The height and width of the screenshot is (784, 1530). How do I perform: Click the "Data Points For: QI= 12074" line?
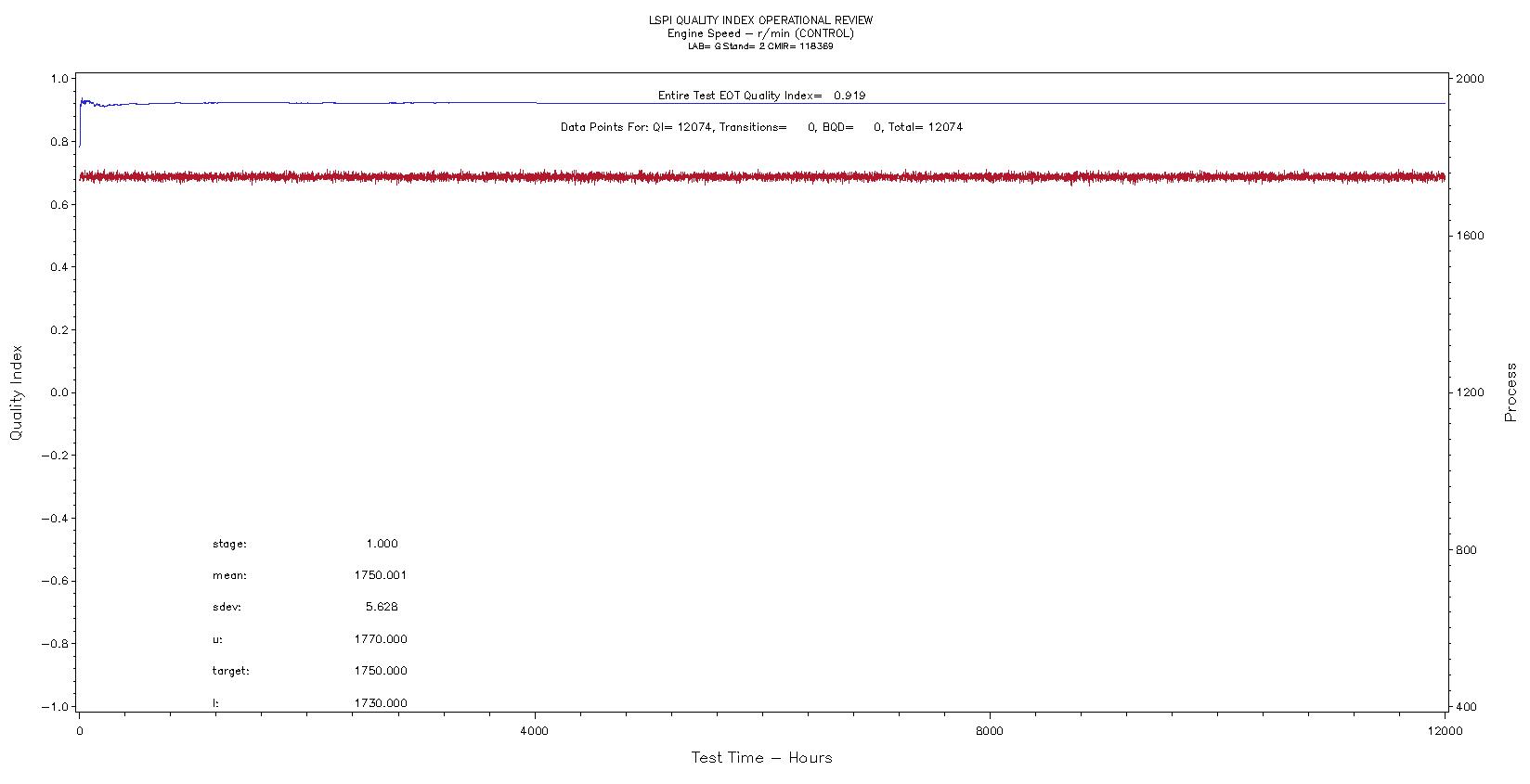tap(761, 127)
